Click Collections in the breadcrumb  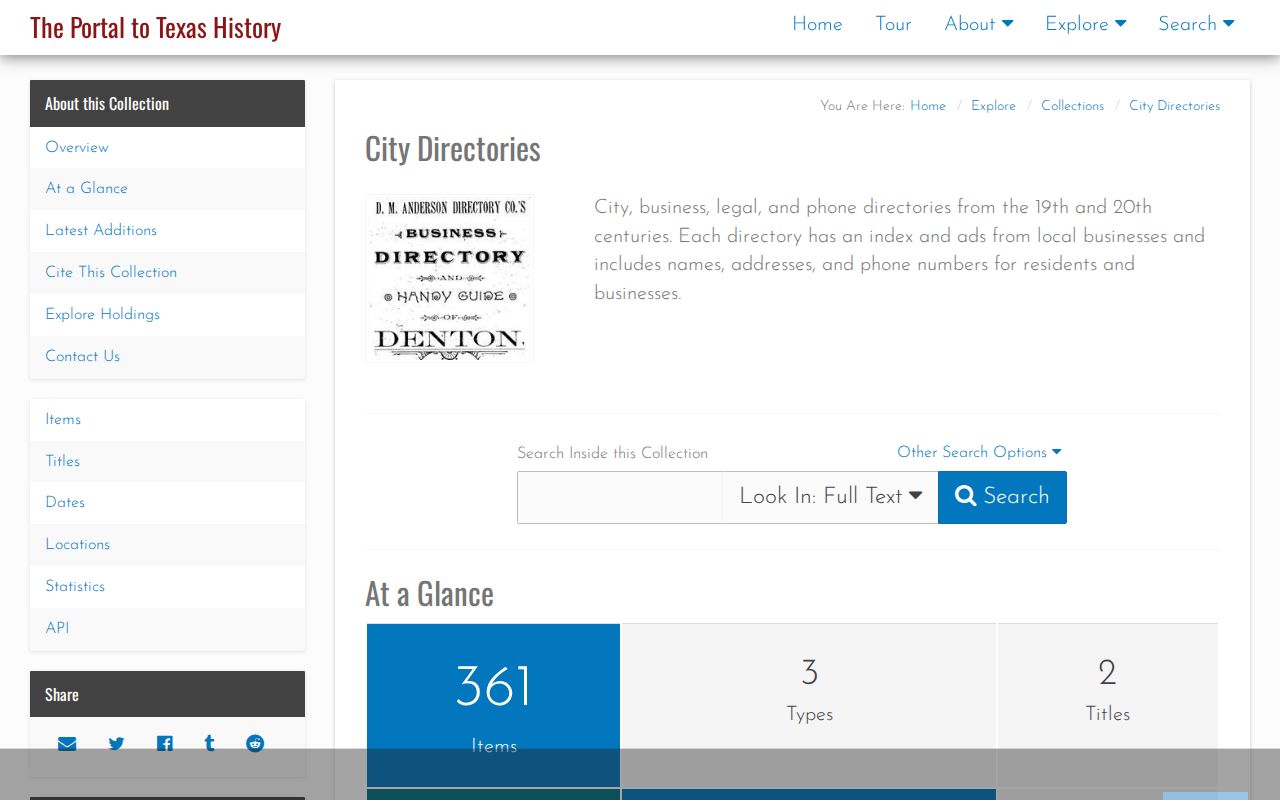pyautogui.click(x=1072, y=106)
